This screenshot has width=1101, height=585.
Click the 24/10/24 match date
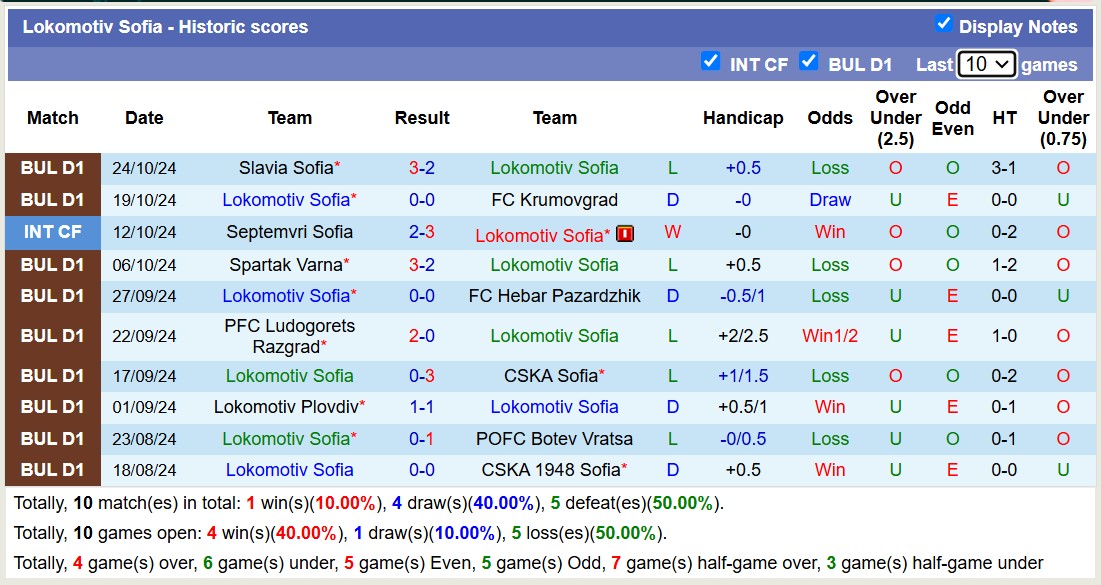(x=144, y=167)
